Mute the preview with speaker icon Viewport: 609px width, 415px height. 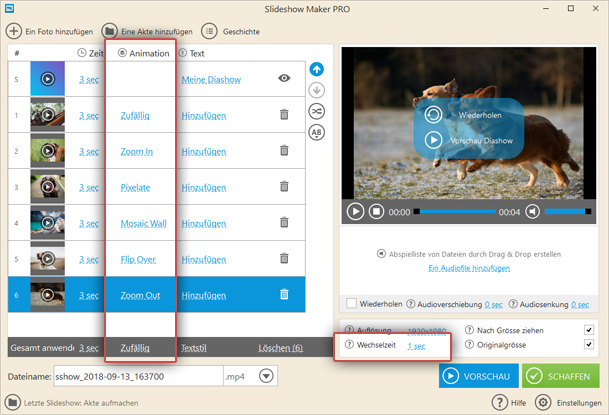tap(532, 212)
